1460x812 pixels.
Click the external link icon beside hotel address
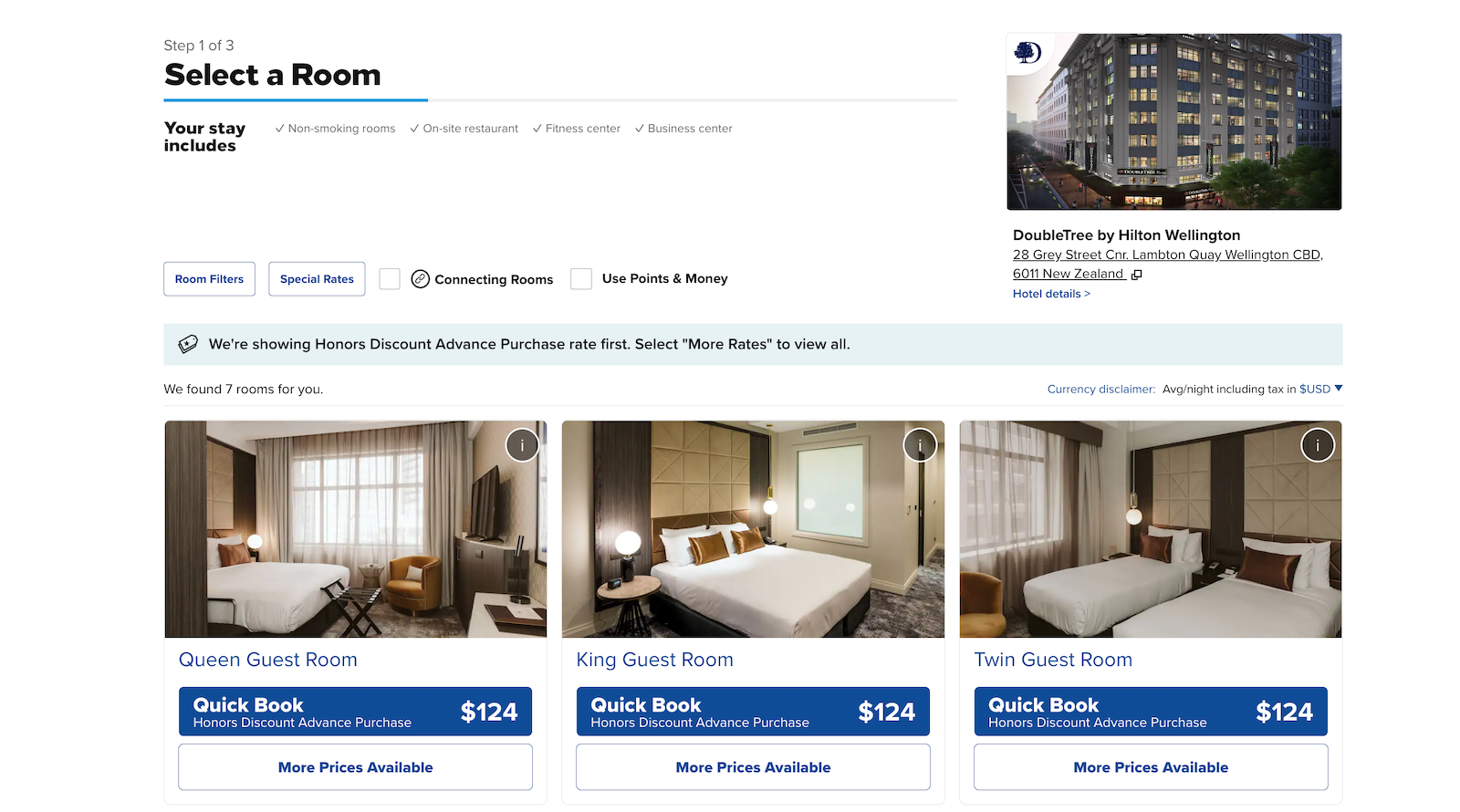[1136, 275]
